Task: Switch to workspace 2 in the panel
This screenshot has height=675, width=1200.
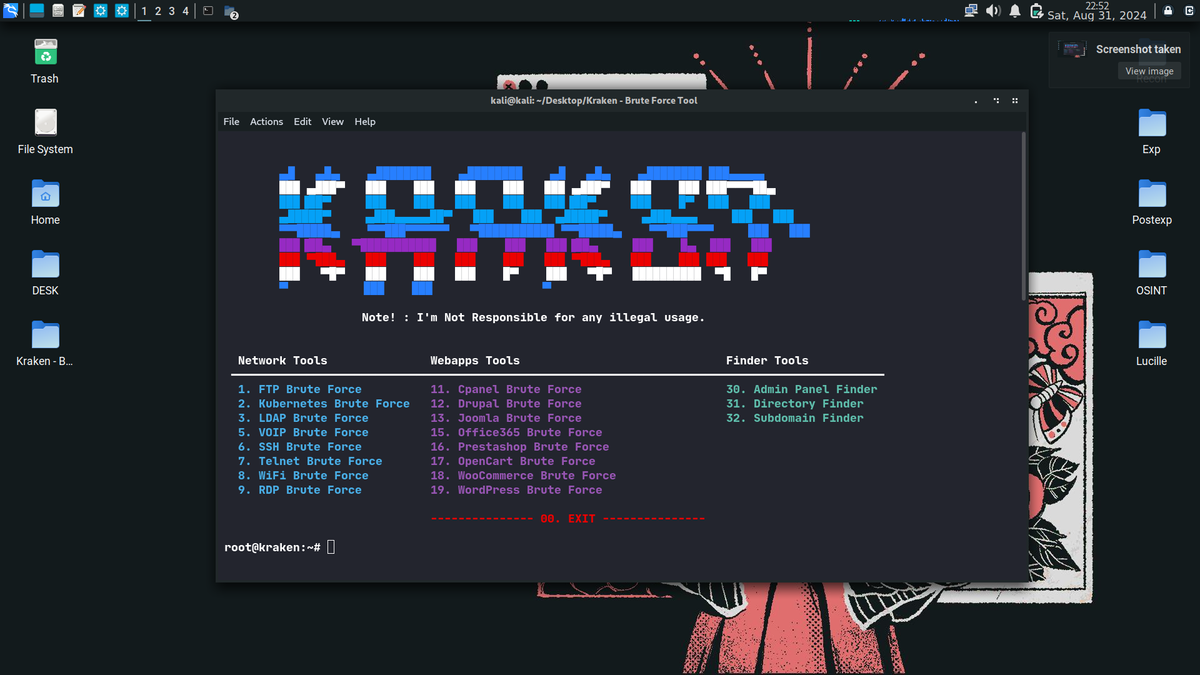Action: (157, 11)
